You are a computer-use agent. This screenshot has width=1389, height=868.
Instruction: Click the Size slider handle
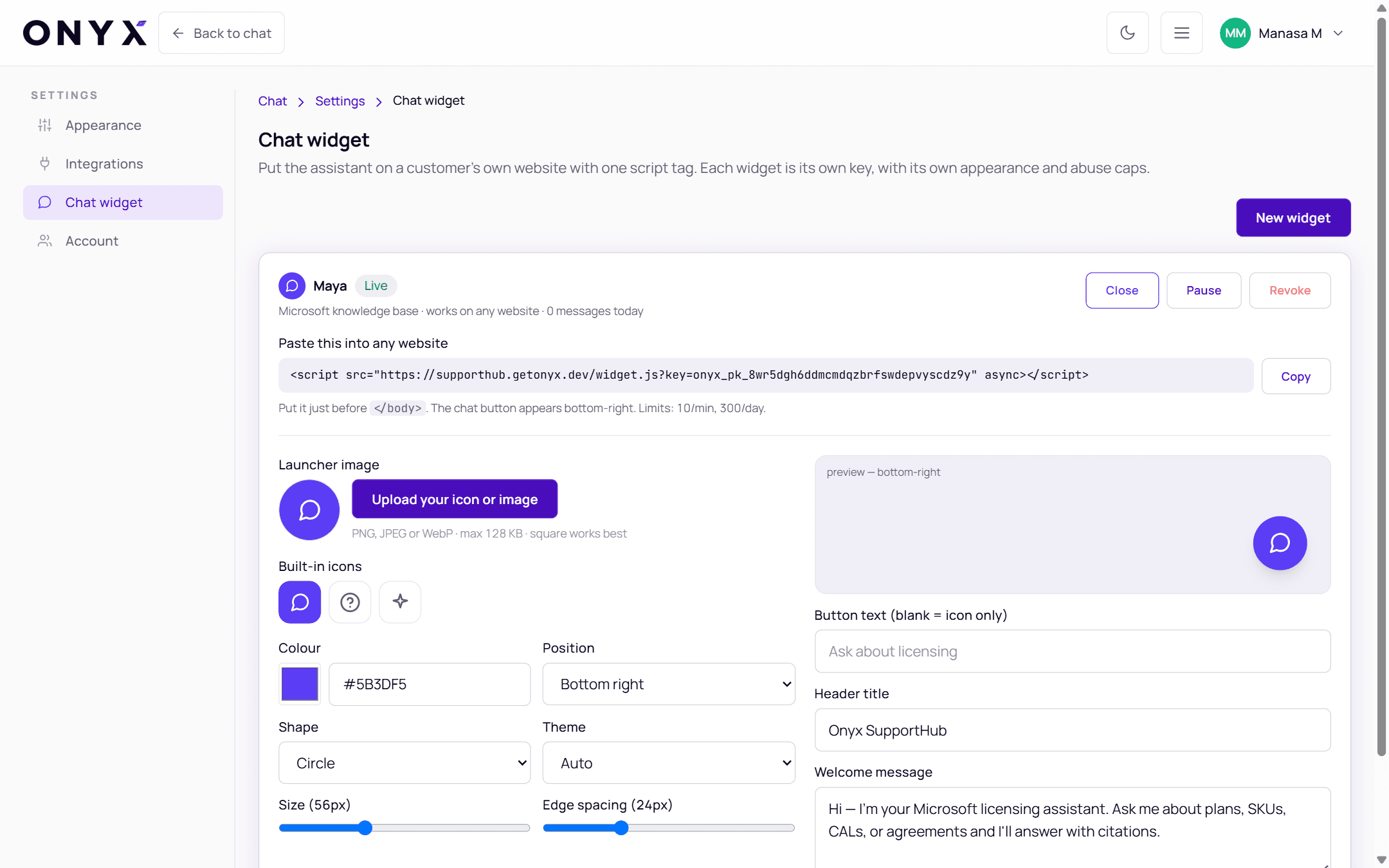coord(365,828)
